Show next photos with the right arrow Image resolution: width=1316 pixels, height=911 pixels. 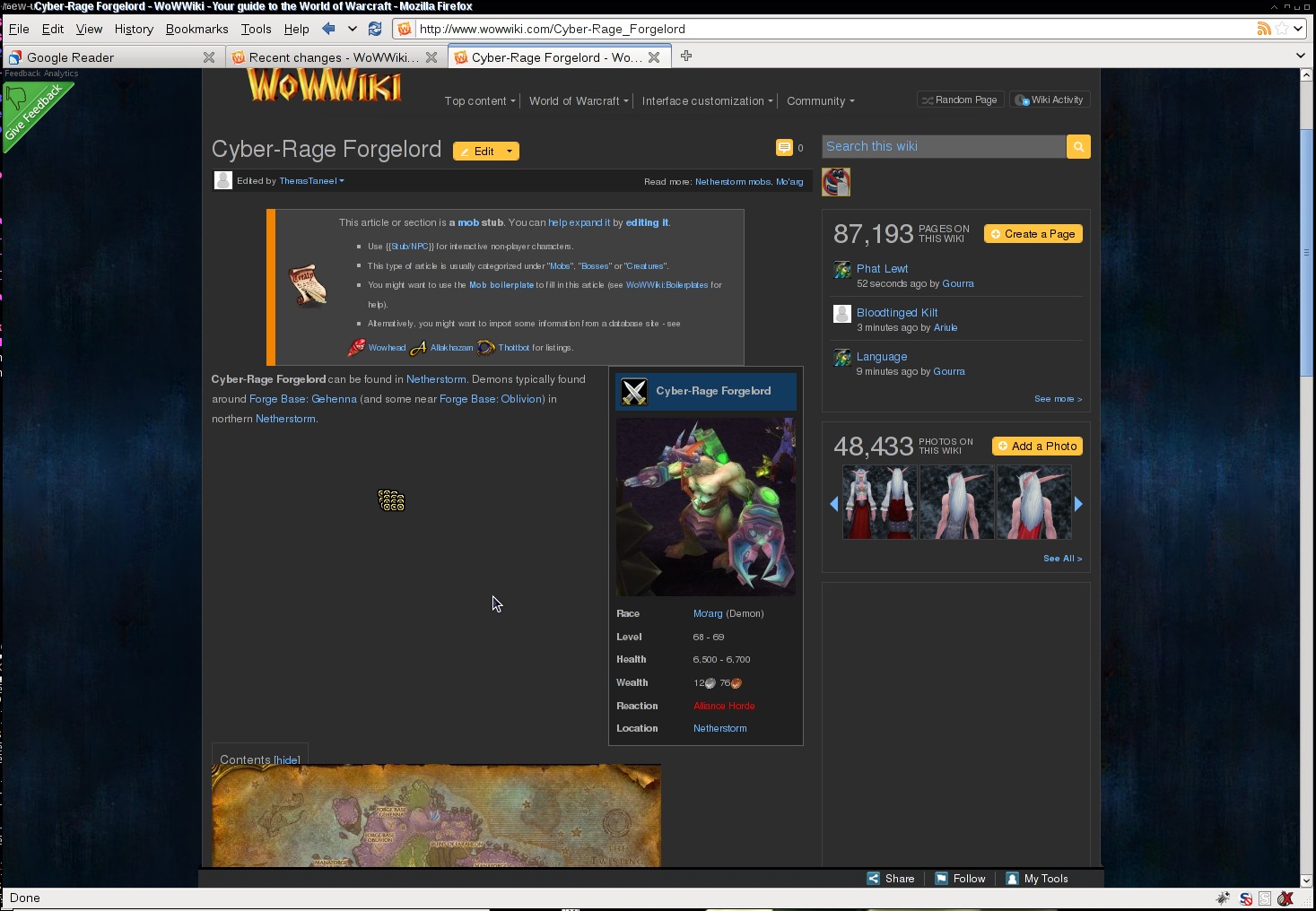tap(1078, 504)
